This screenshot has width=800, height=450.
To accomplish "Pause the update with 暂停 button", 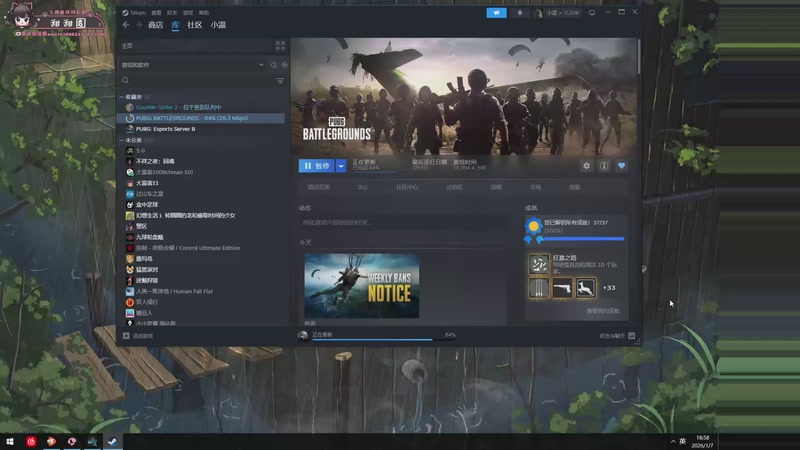I will [x=316, y=166].
